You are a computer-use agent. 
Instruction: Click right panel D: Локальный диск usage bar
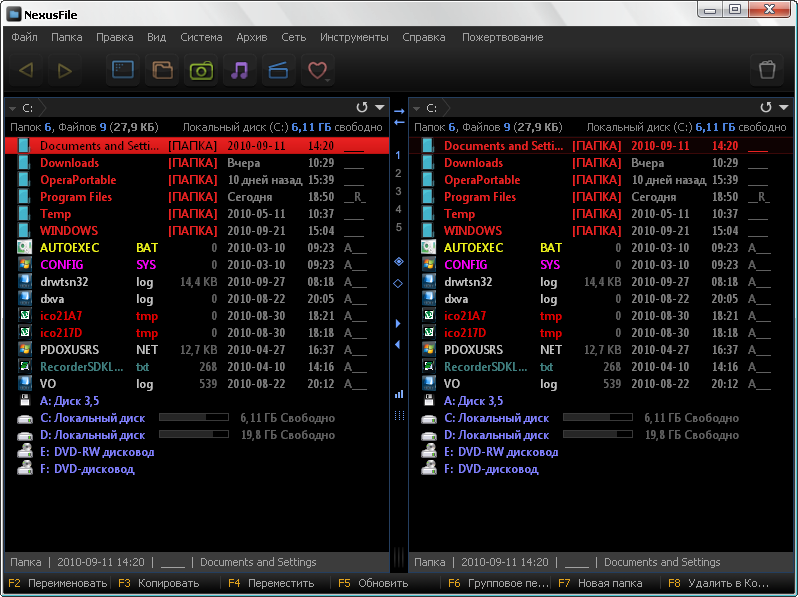point(598,435)
